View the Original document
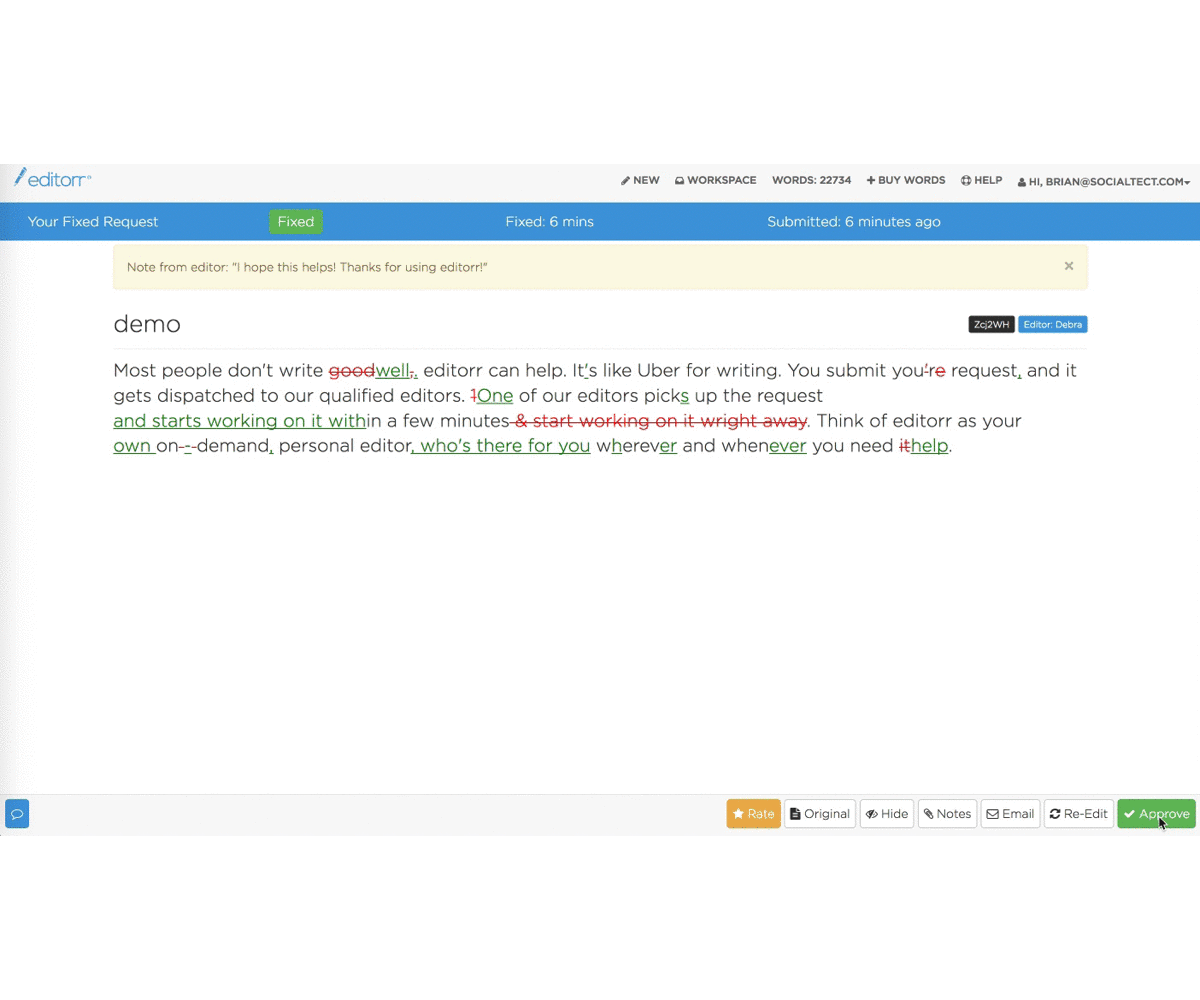The image size is (1200, 1000). 820,814
